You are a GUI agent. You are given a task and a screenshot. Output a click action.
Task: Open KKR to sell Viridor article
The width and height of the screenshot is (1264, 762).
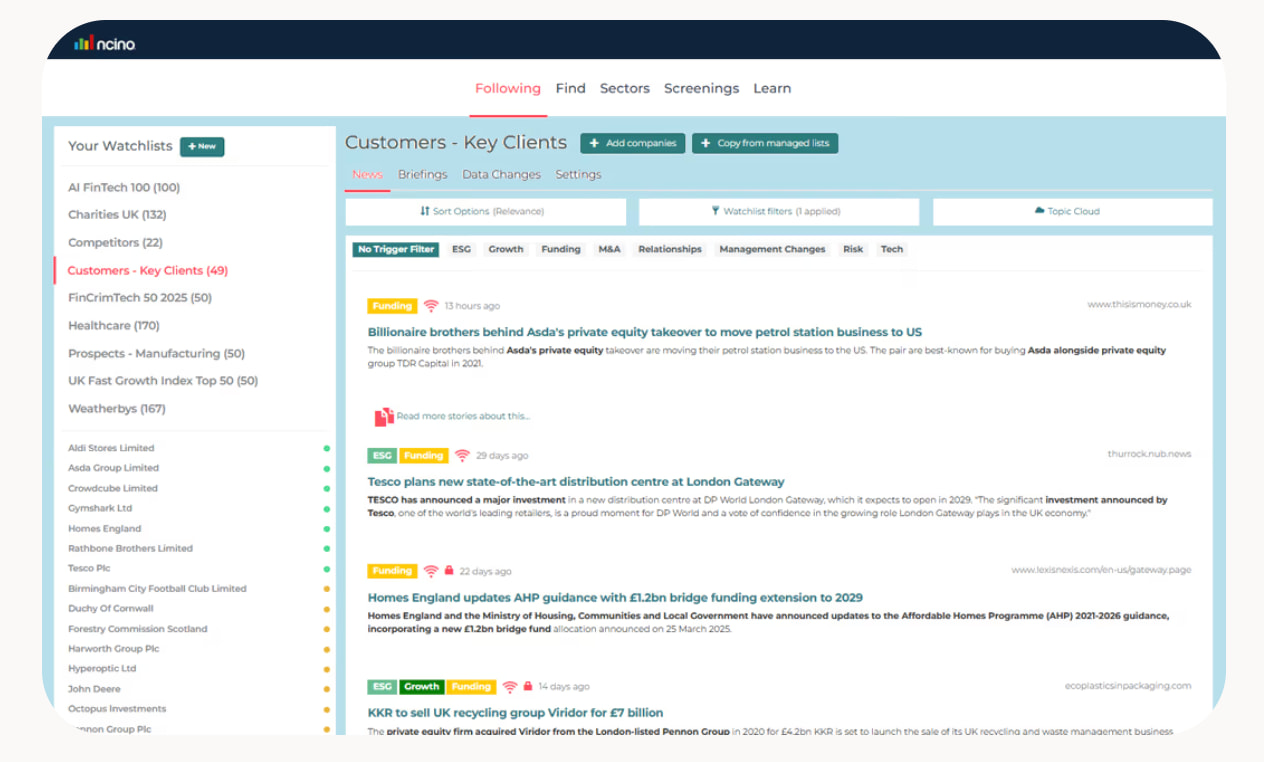pos(515,713)
